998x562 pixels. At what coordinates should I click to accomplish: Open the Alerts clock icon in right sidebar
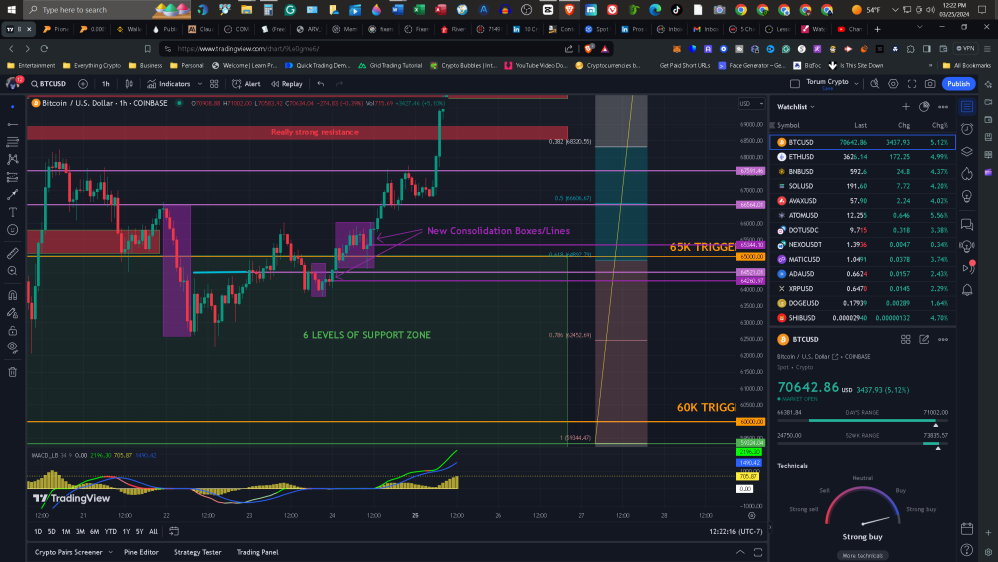[x=967, y=130]
